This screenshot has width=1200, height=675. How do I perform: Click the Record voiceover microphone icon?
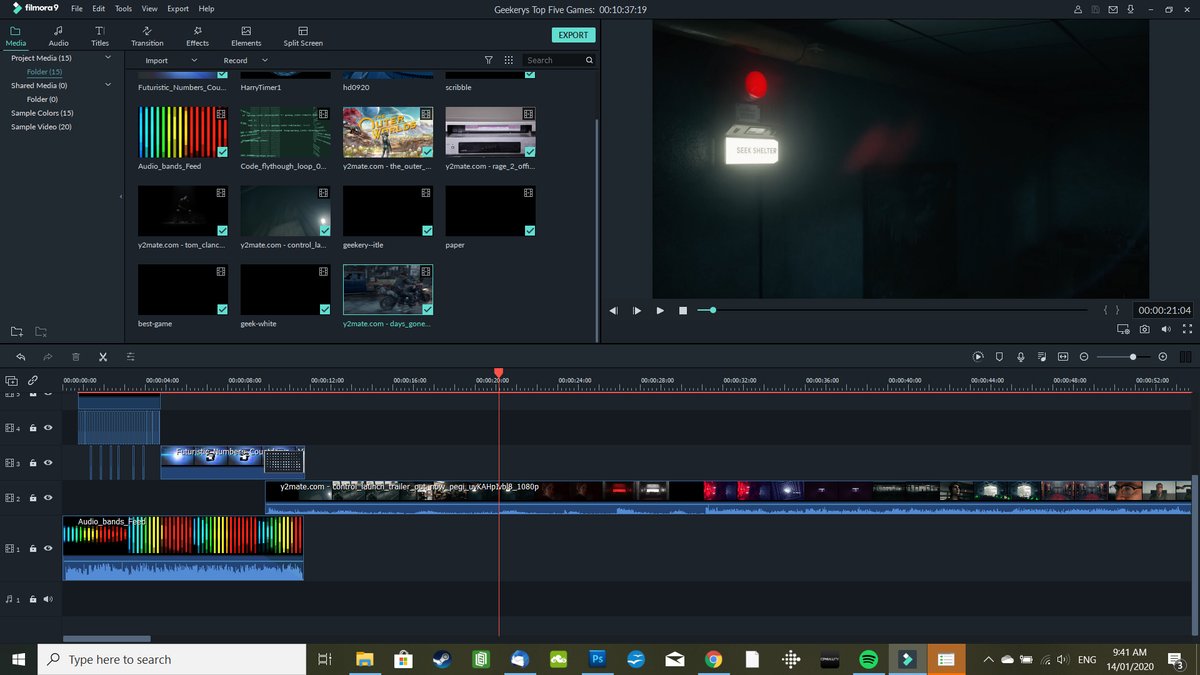coord(1021,357)
